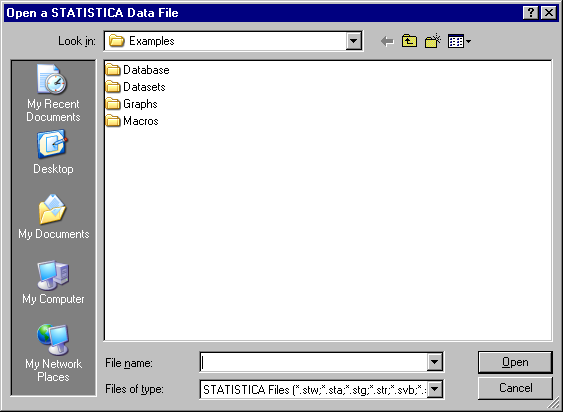
Task: Click the Datasets folder name
Action: 144,87
